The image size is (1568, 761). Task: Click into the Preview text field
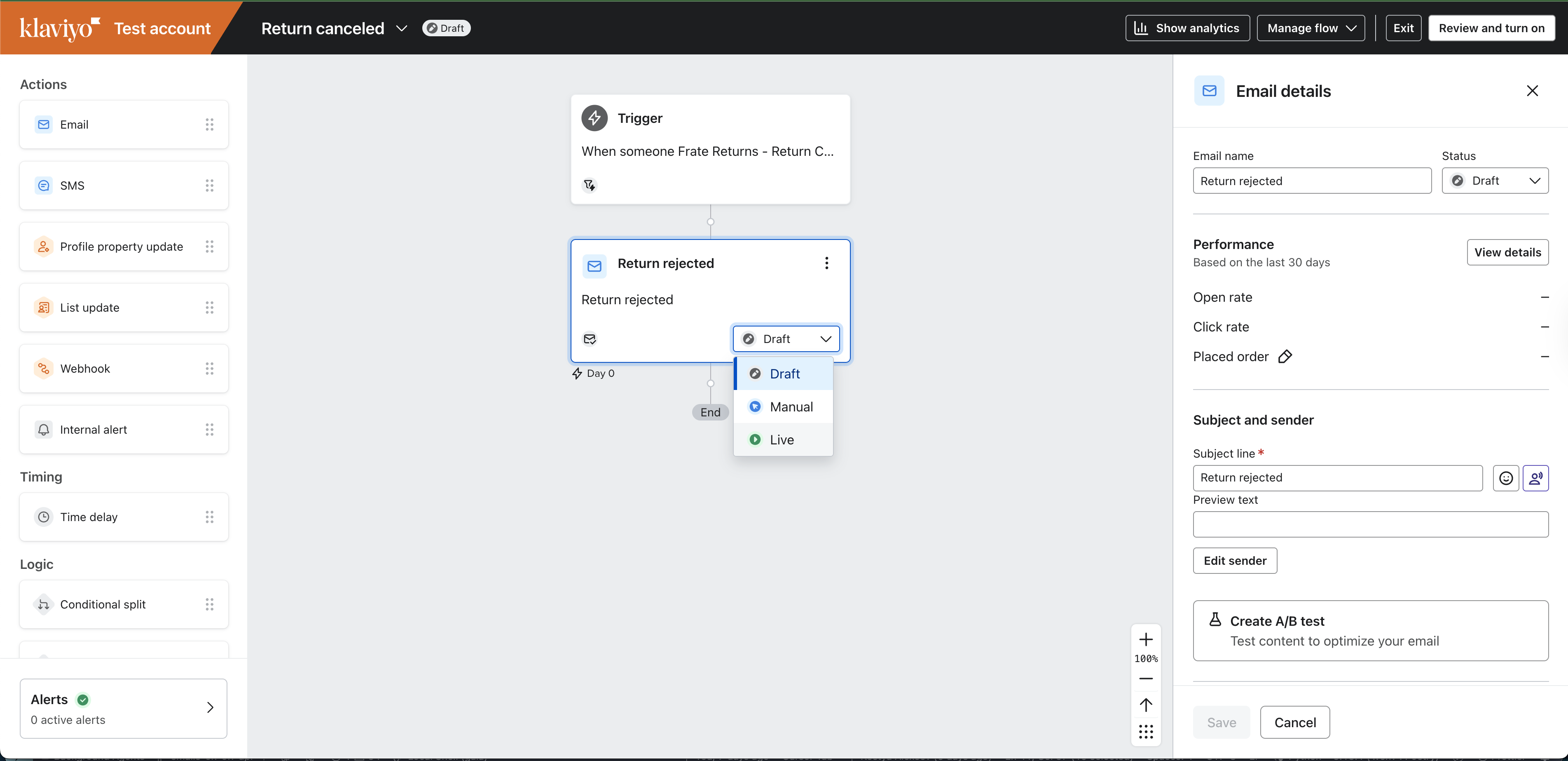point(1370,524)
